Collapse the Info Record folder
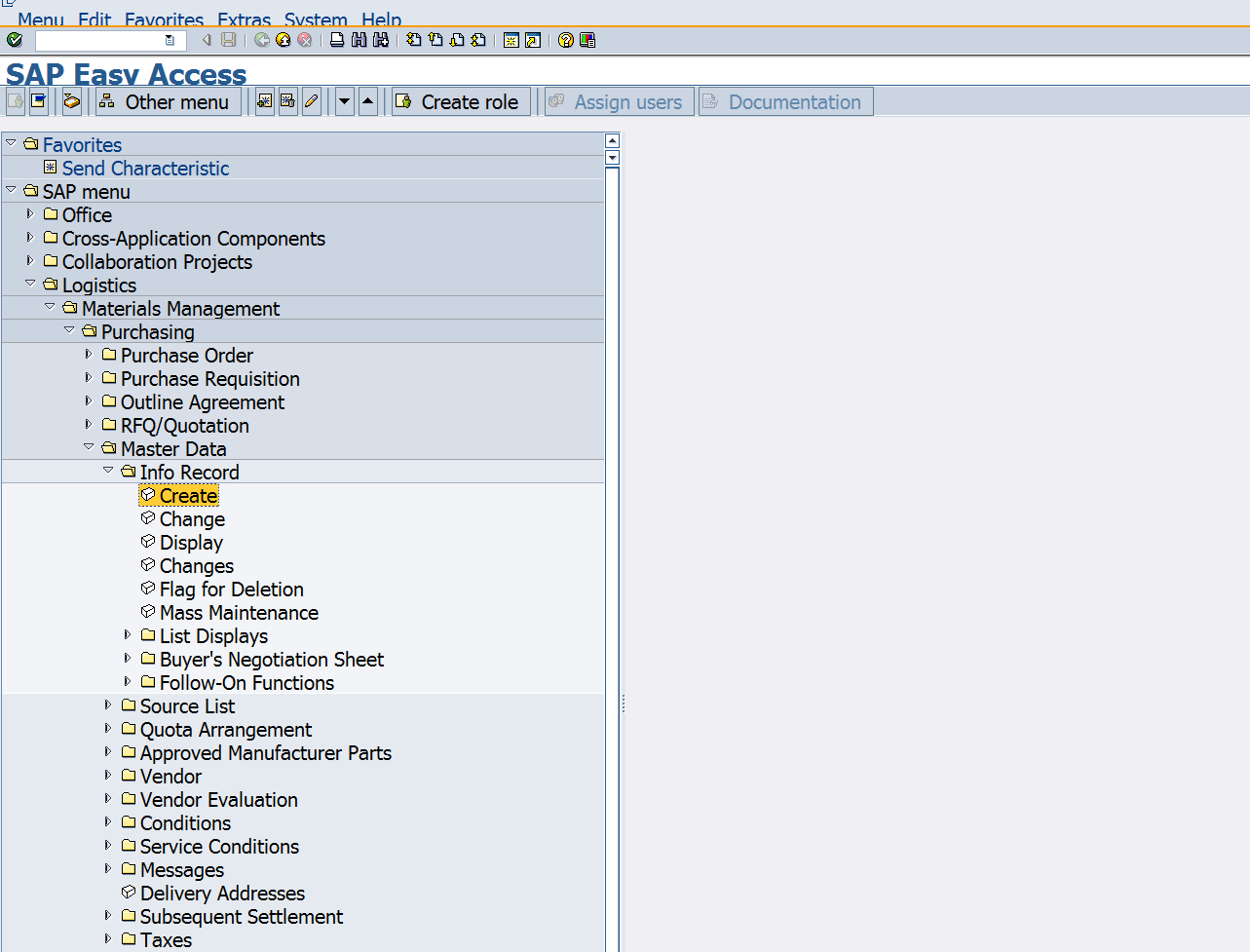Screen dimensions: 1250x952 108,471
